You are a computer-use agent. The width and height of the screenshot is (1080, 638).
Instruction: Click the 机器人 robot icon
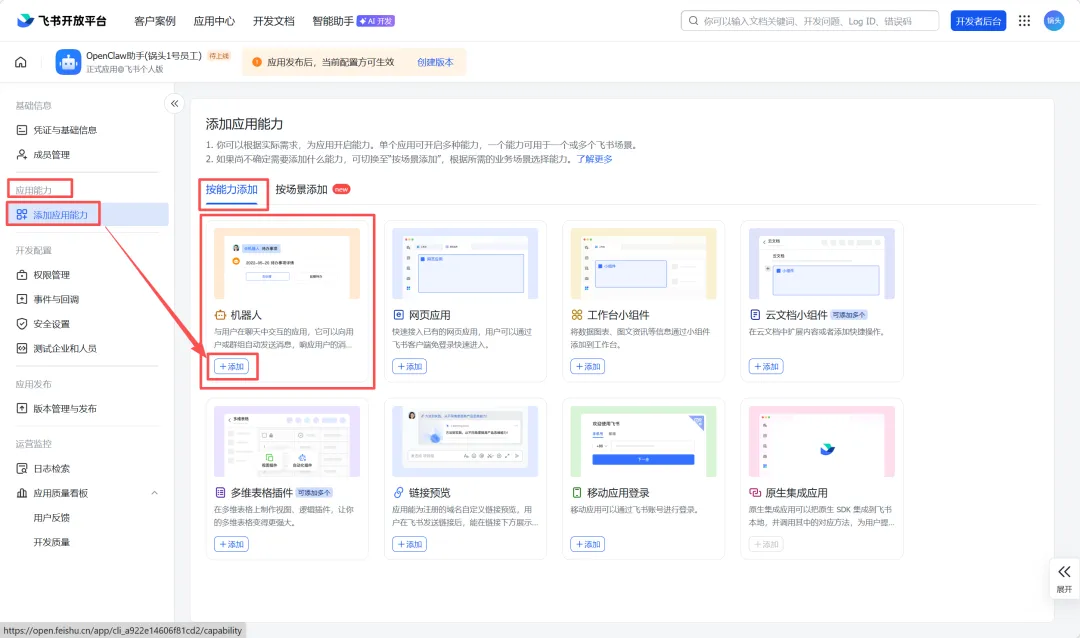(220, 315)
